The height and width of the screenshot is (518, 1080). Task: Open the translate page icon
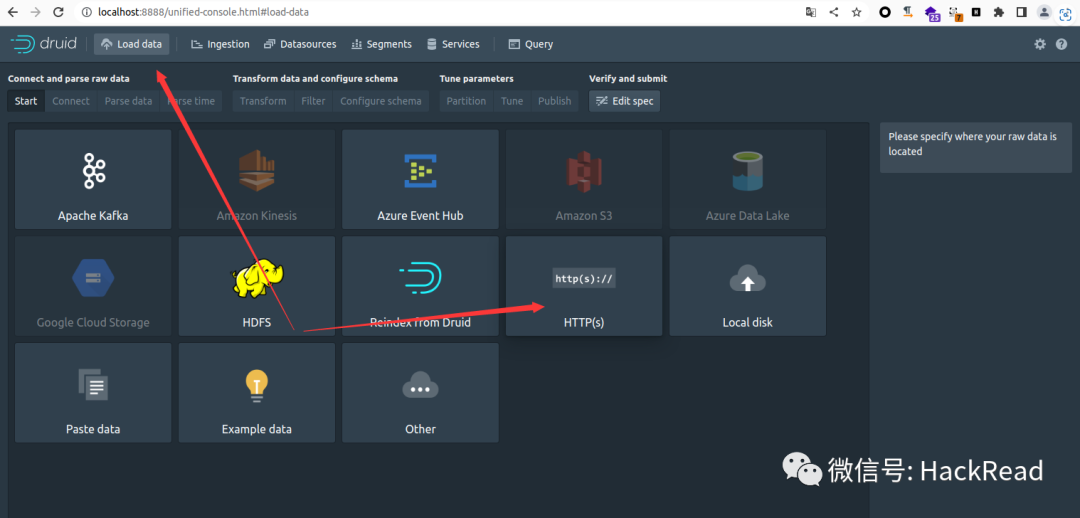811,12
